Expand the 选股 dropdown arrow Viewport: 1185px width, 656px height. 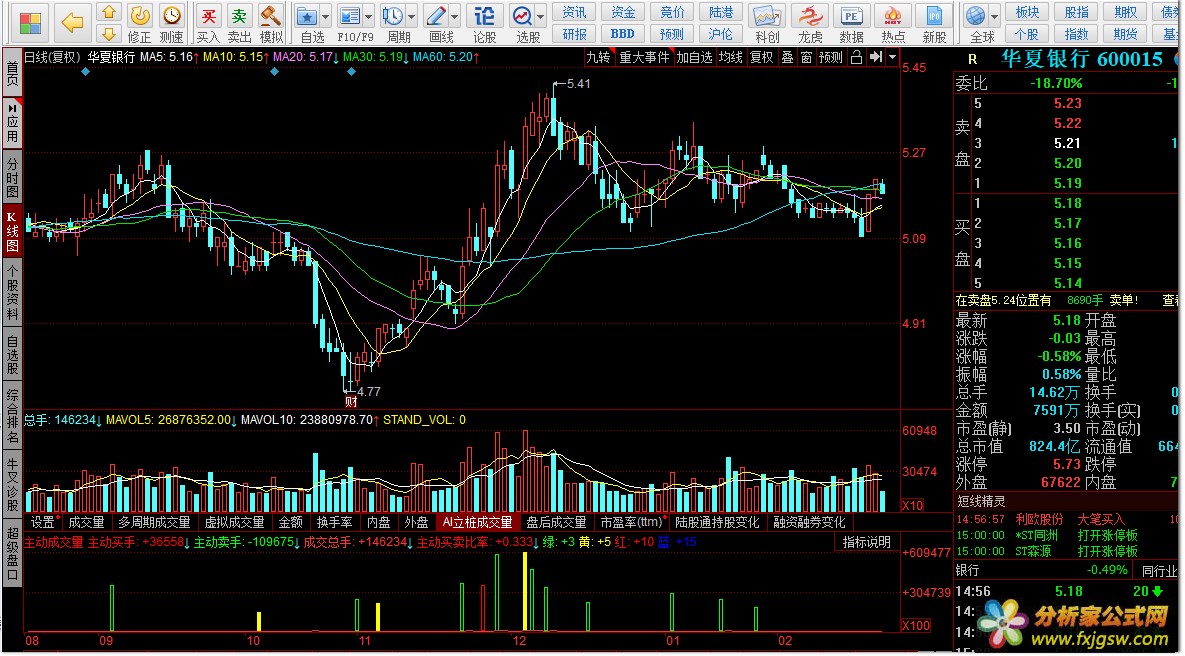pos(541,16)
